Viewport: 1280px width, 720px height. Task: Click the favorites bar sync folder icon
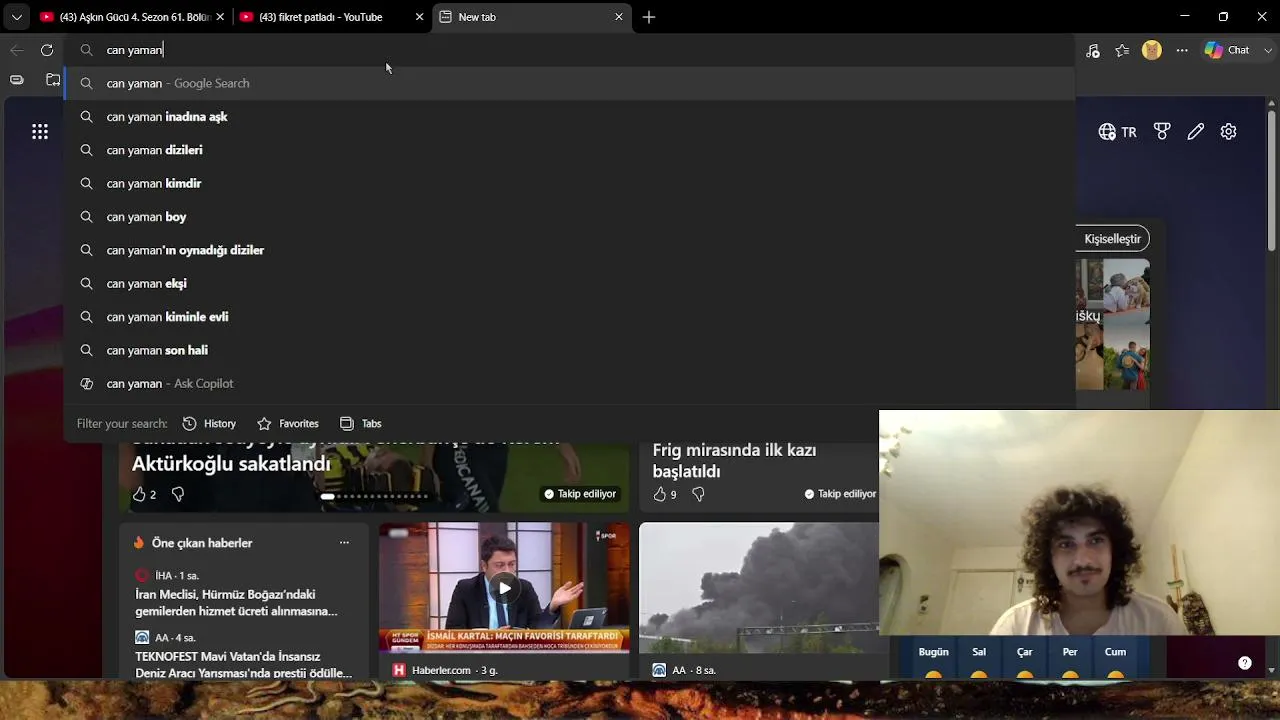coord(53,80)
